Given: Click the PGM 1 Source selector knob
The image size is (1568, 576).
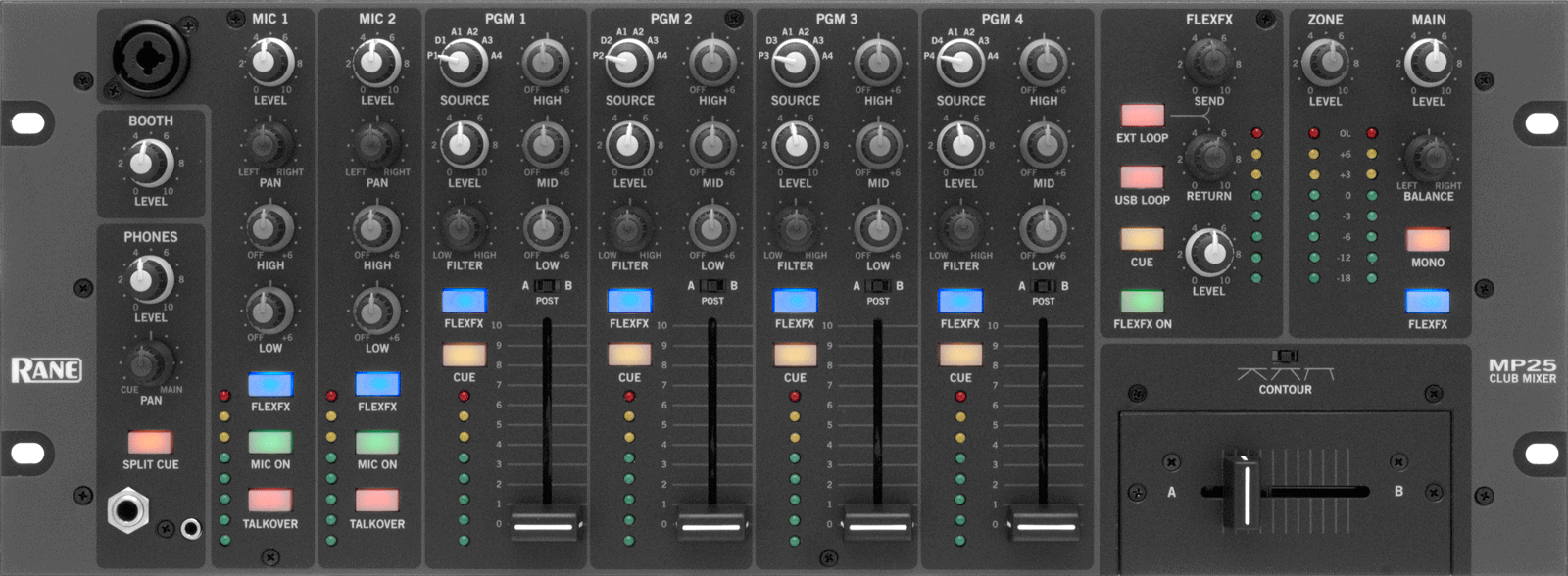Looking at the screenshot, I should 464,63.
